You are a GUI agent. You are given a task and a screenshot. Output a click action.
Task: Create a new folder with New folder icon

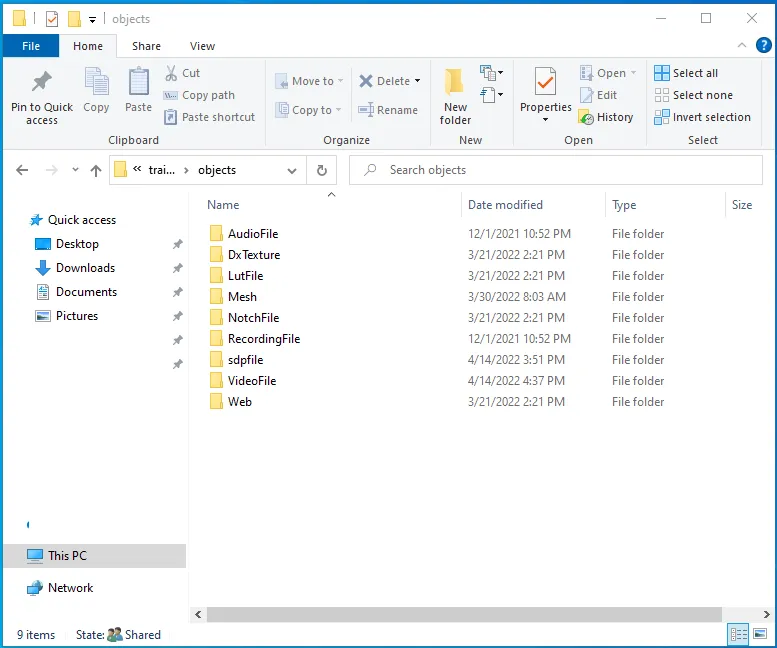pos(455,83)
